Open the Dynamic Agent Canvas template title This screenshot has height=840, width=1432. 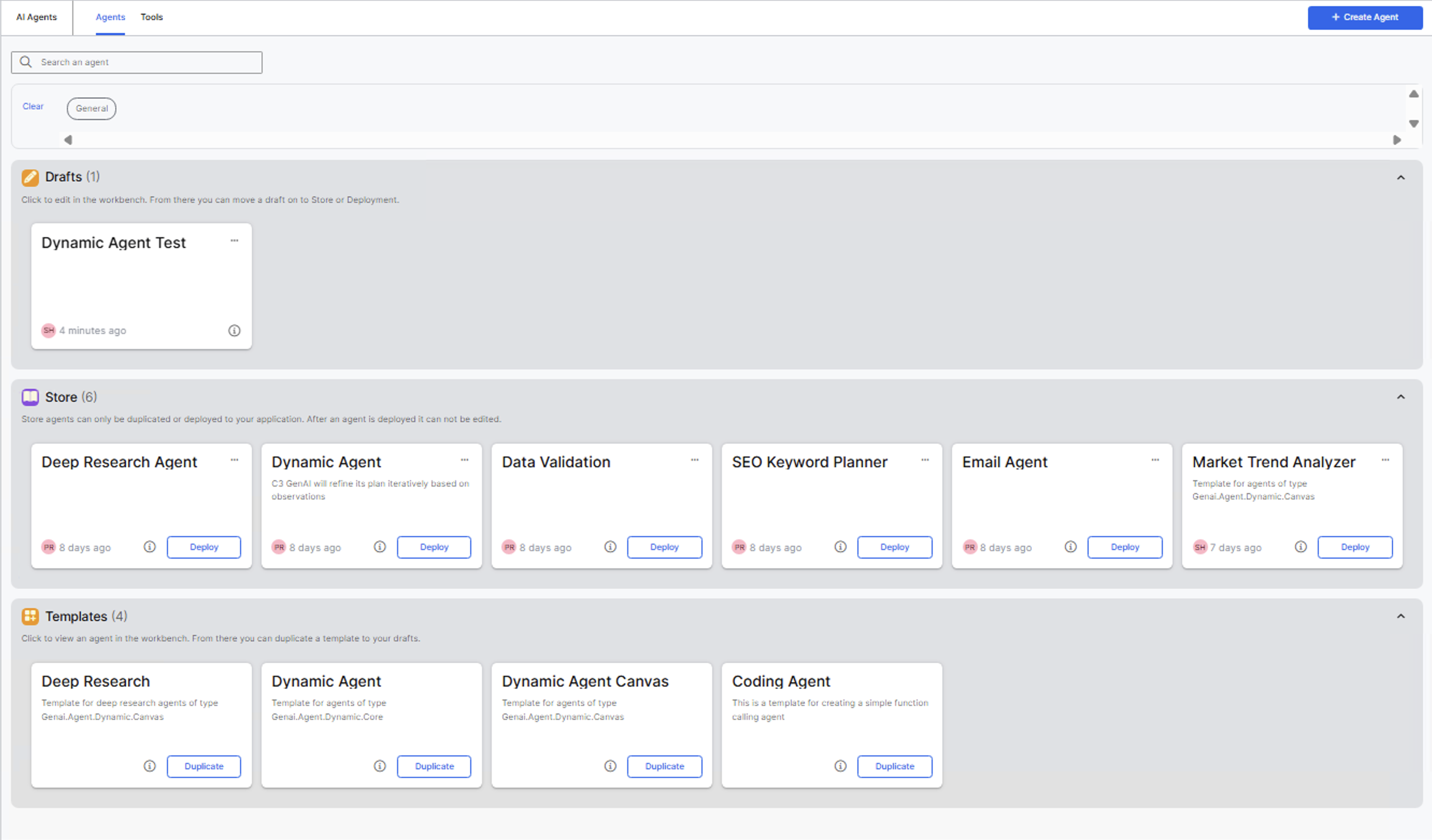click(x=585, y=681)
